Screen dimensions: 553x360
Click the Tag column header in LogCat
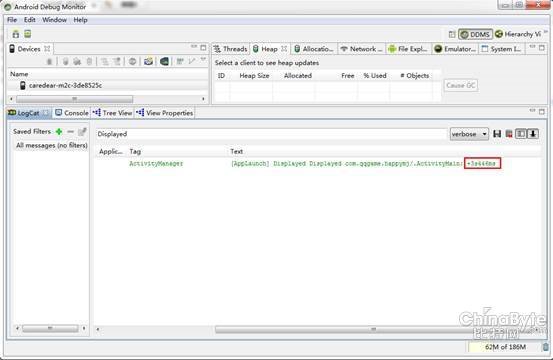click(x=135, y=152)
